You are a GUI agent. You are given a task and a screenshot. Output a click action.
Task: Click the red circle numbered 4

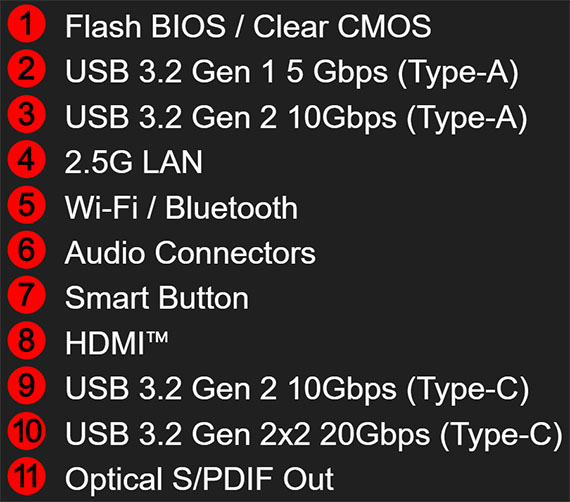(27, 160)
